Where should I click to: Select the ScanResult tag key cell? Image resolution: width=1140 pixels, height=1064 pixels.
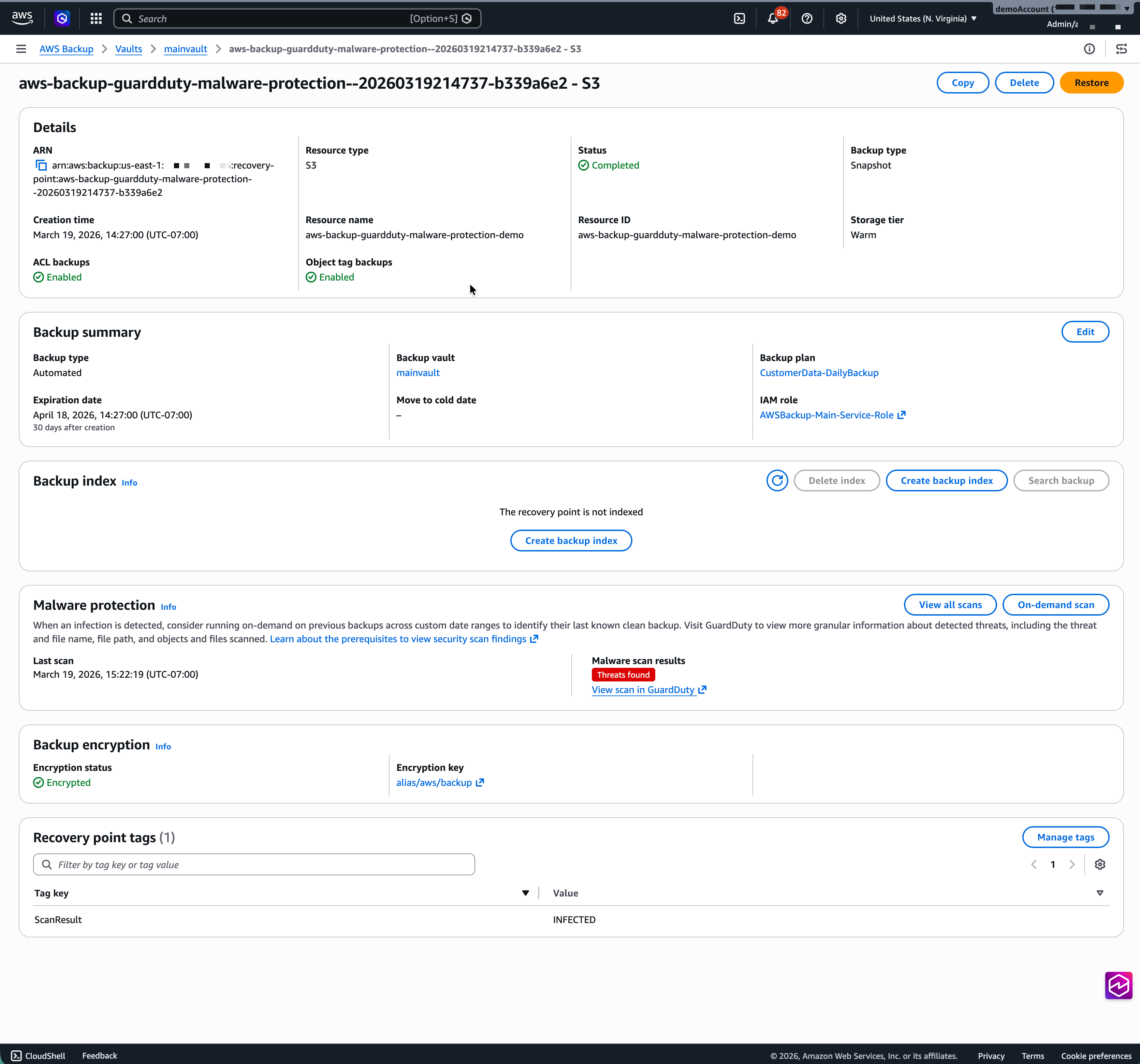click(x=58, y=919)
